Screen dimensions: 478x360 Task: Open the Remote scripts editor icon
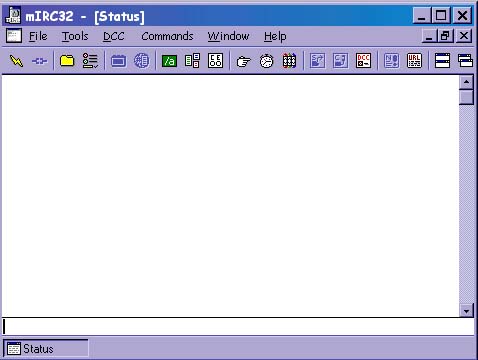coord(215,61)
